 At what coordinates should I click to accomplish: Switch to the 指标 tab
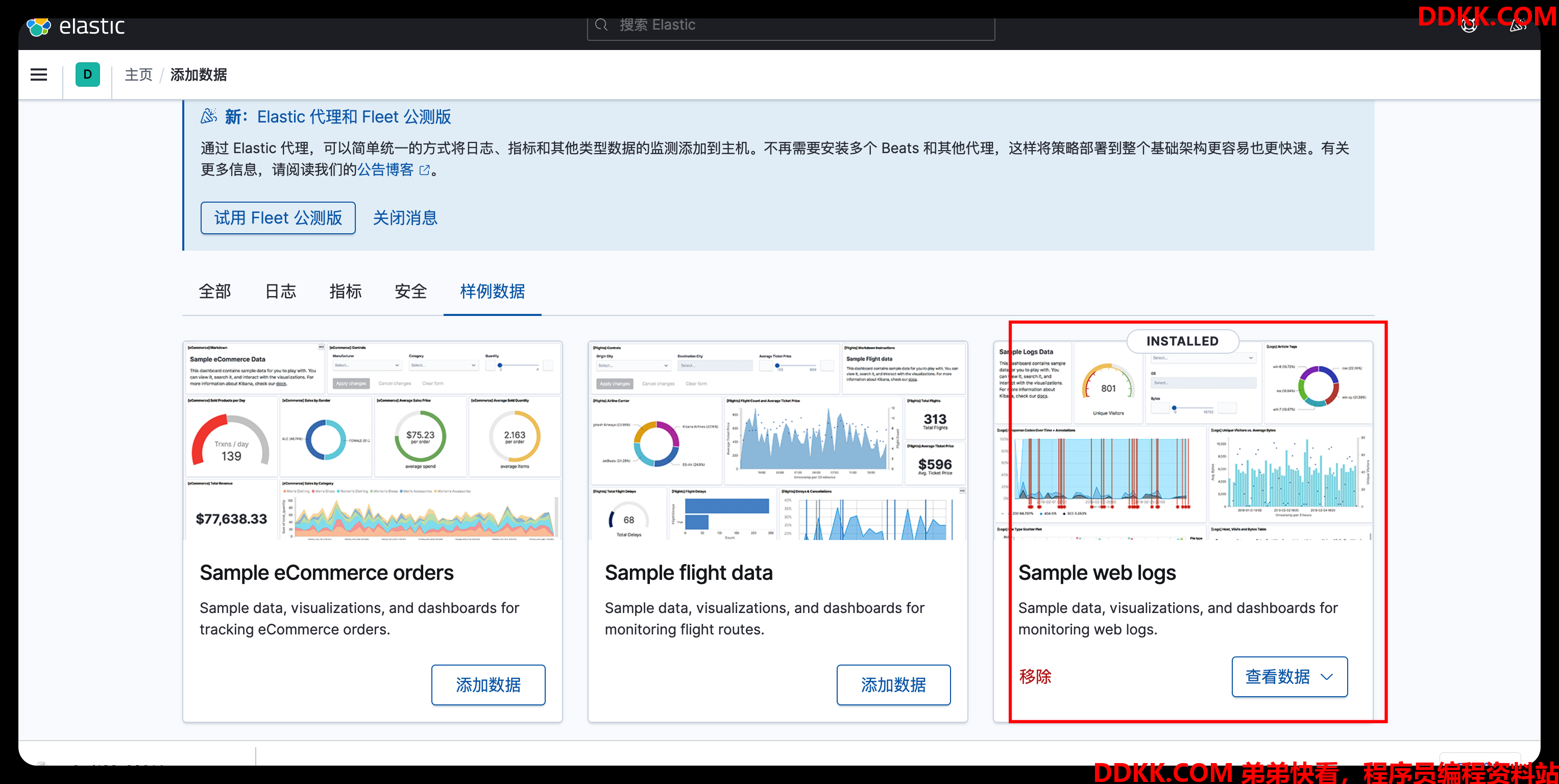click(x=346, y=291)
